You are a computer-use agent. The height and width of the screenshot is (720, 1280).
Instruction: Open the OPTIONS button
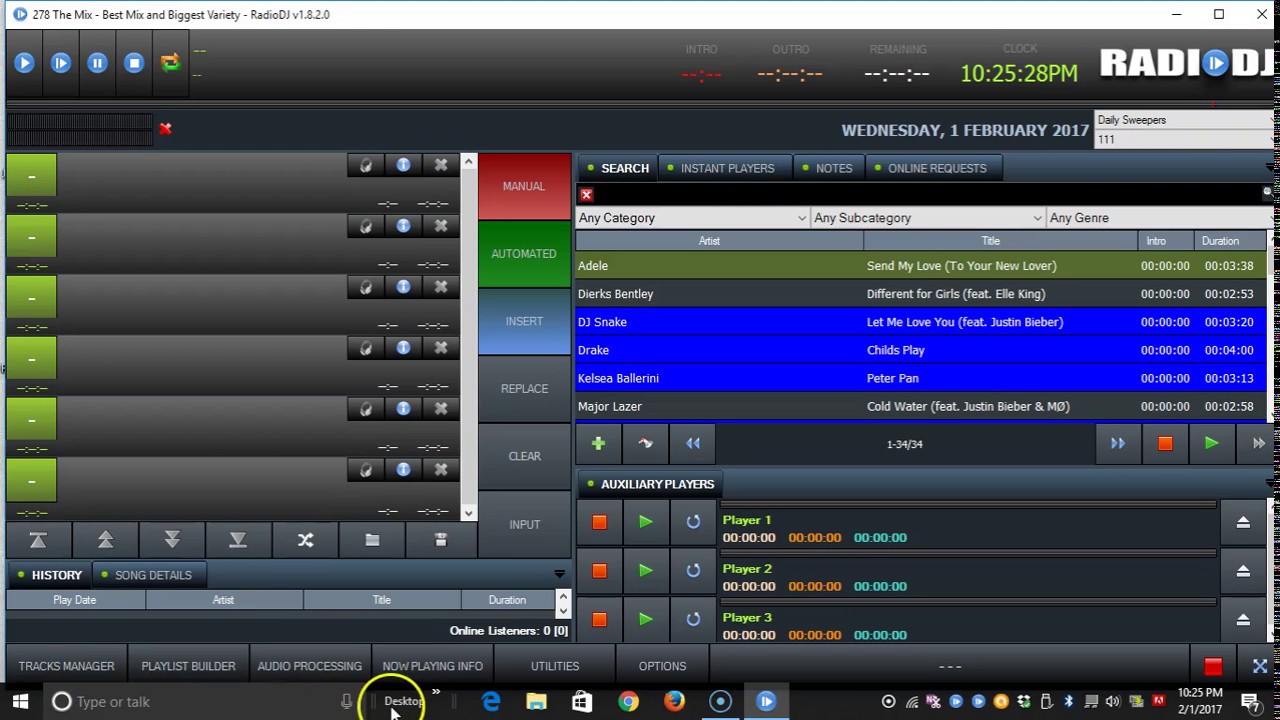coord(662,666)
